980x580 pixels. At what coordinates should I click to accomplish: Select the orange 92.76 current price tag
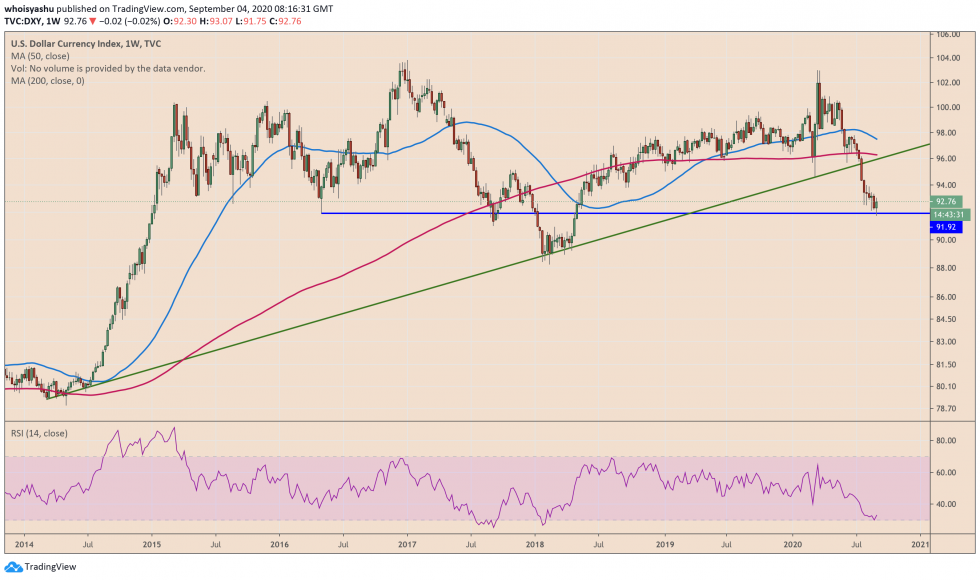946,201
